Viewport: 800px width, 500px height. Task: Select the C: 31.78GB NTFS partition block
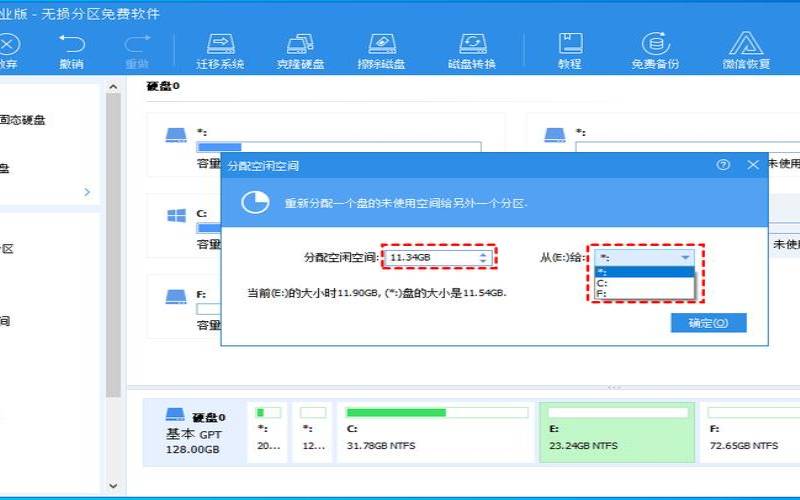437,432
